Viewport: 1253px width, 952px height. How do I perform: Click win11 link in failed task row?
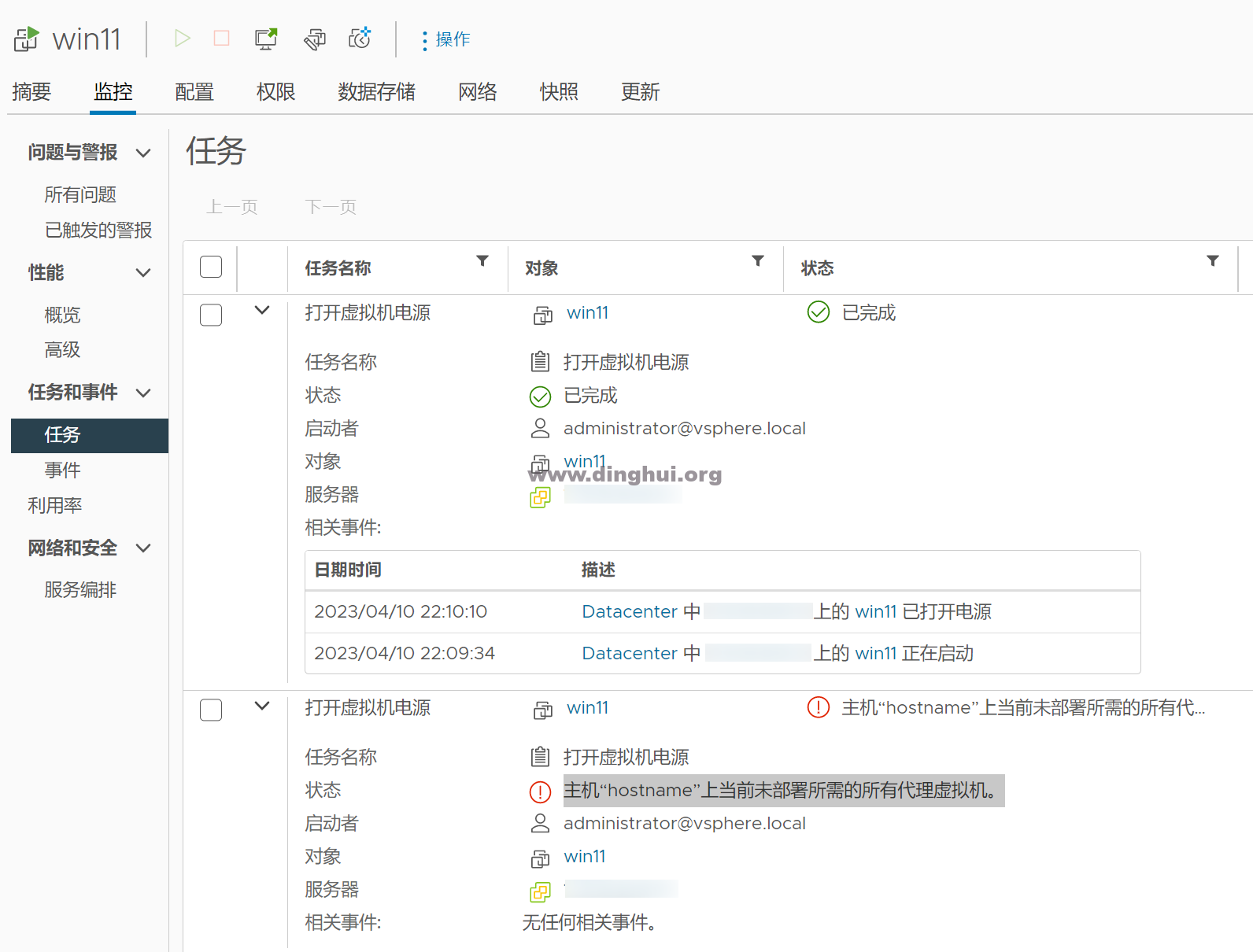point(587,707)
